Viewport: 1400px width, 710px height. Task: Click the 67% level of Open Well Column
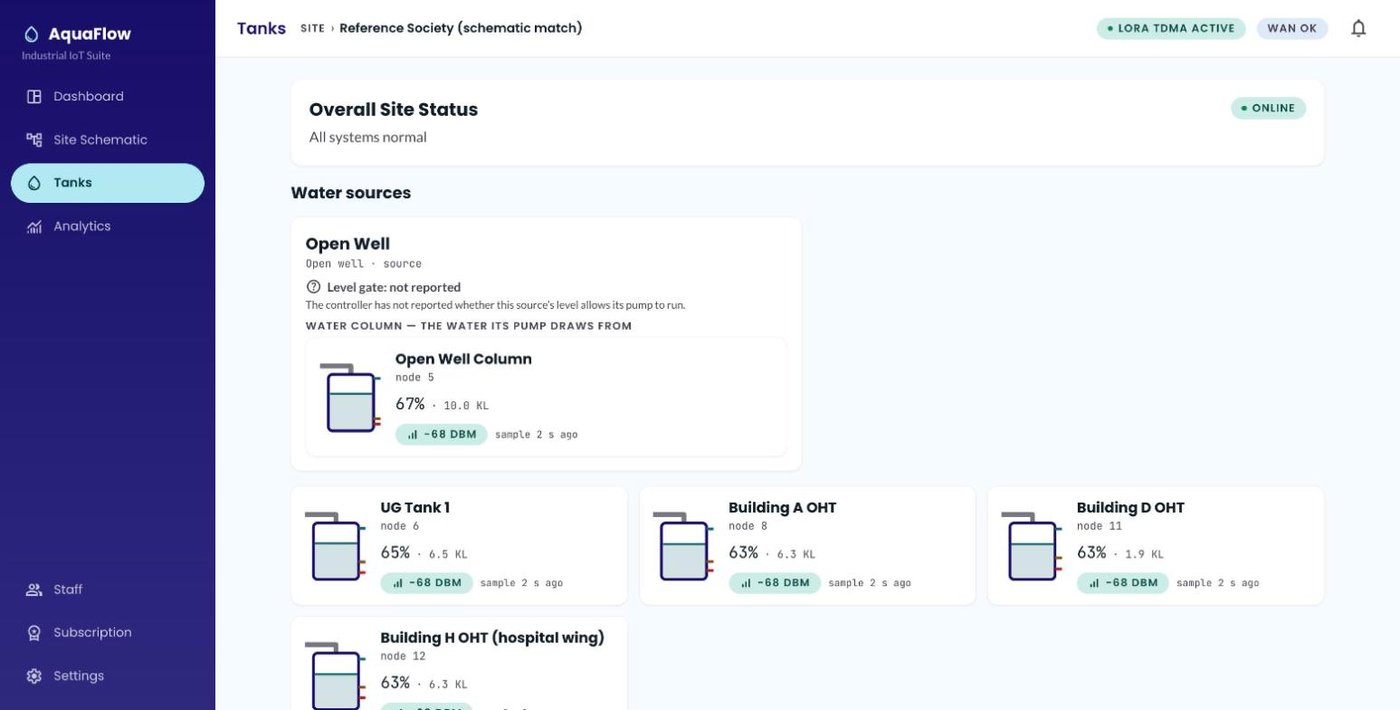coord(410,404)
